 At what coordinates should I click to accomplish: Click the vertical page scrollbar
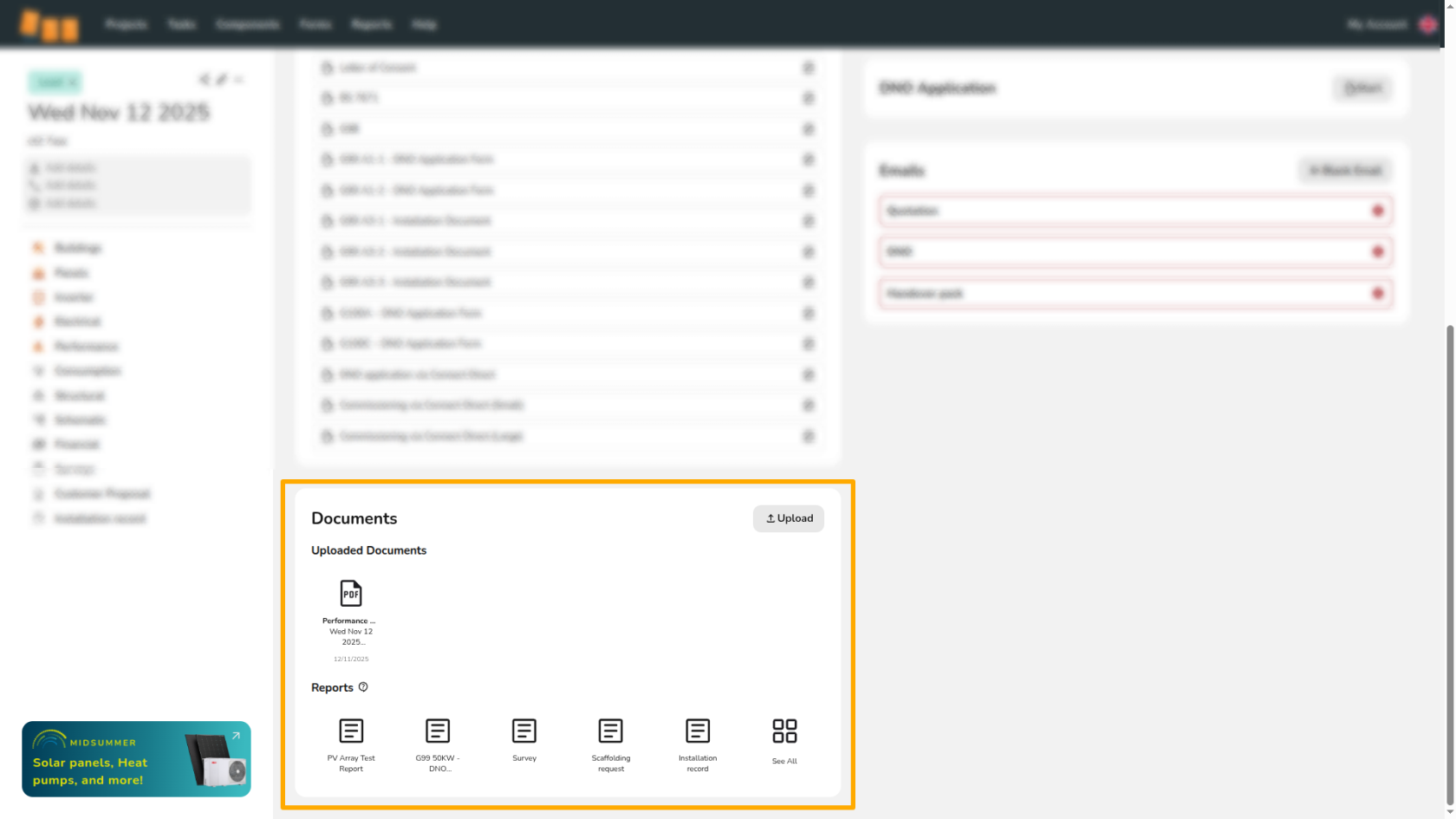click(x=1449, y=563)
